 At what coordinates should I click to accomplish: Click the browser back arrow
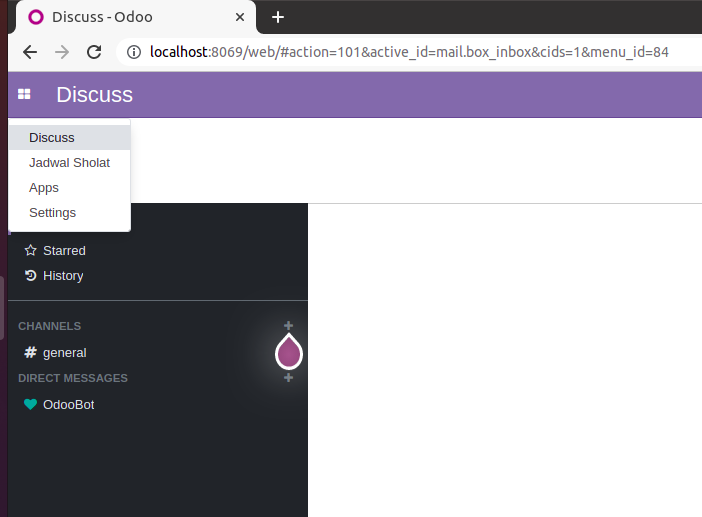(x=30, y=52)
